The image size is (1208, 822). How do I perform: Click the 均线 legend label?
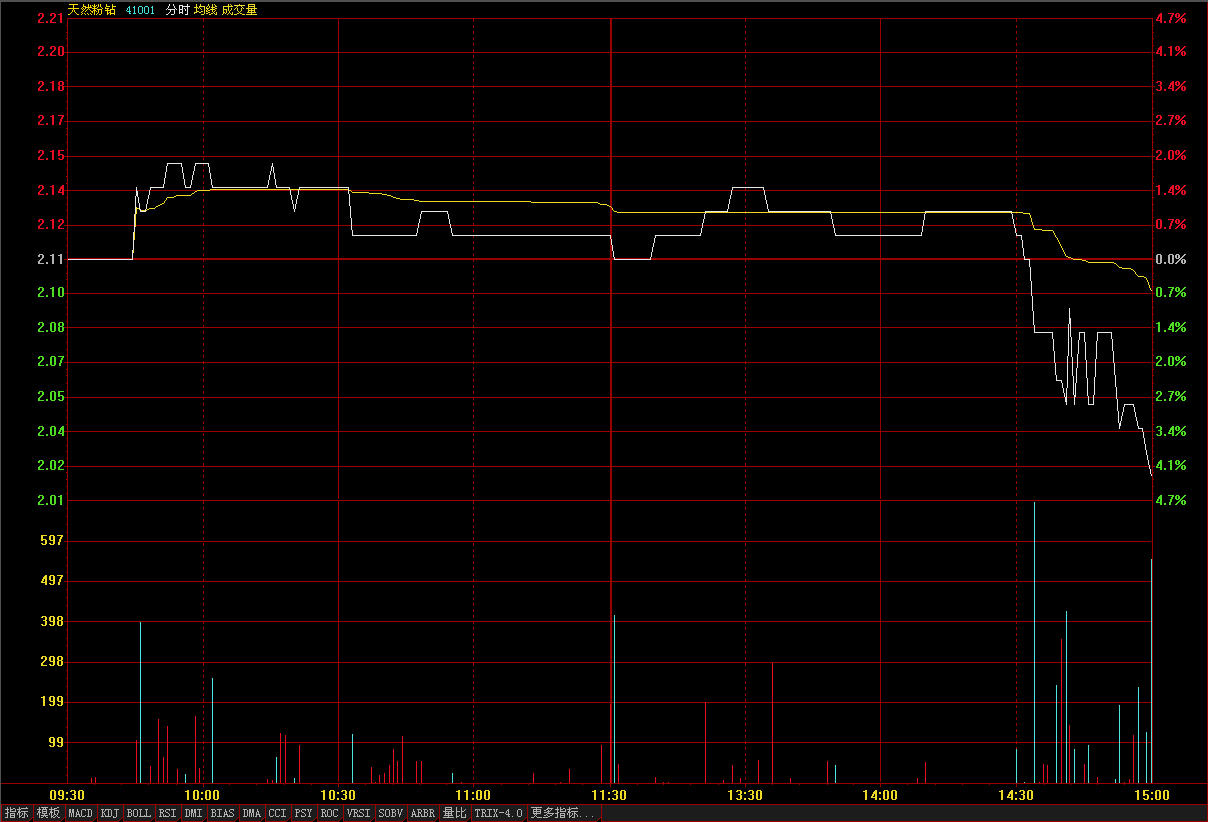206,9
